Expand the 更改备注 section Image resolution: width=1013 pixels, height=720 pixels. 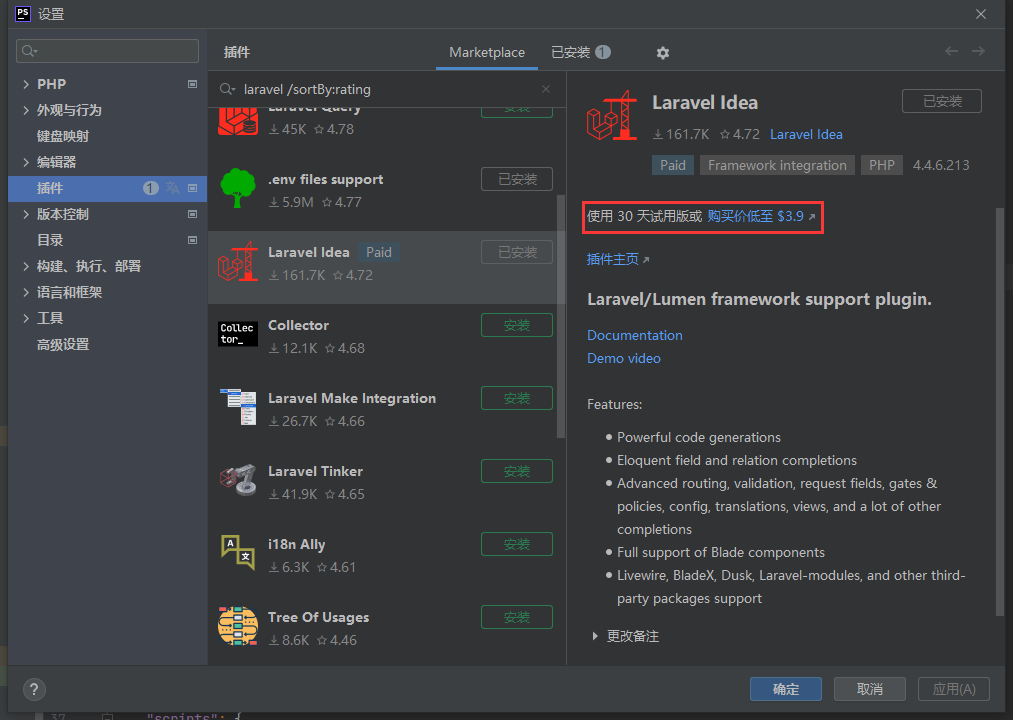[x=595, y=636]
